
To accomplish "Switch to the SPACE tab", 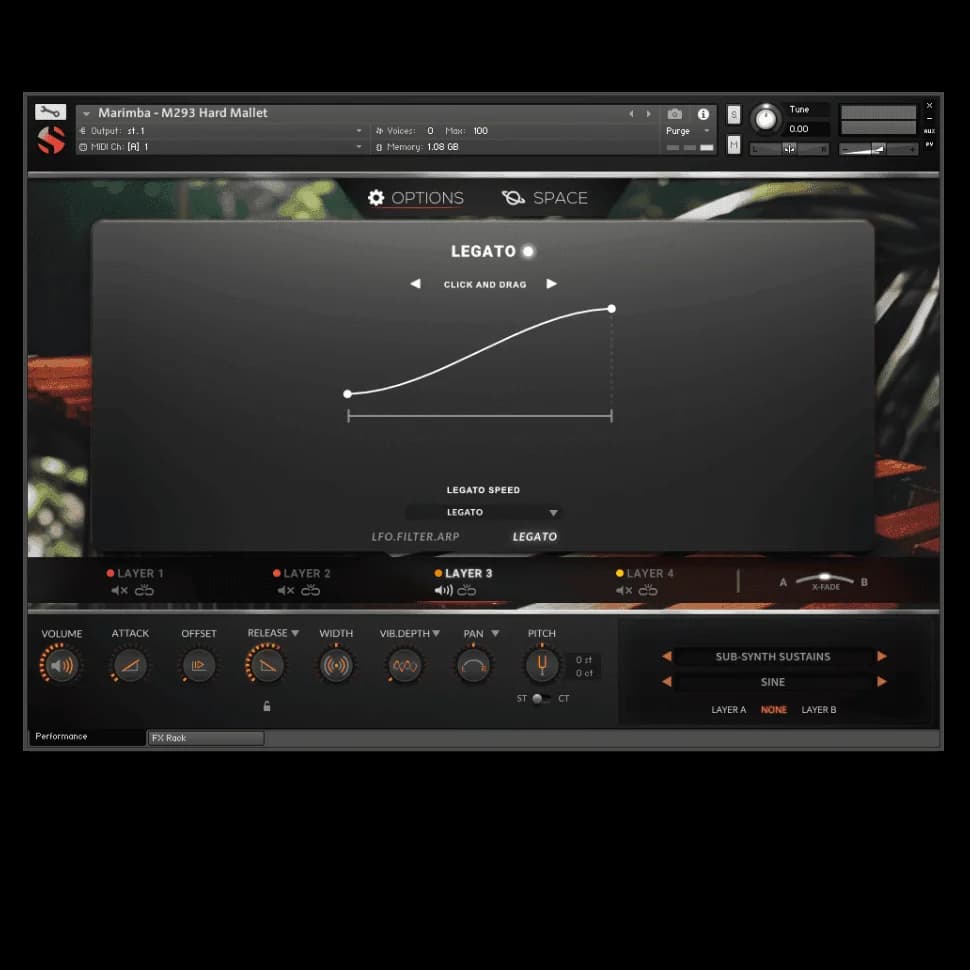I will click(559, 198).
